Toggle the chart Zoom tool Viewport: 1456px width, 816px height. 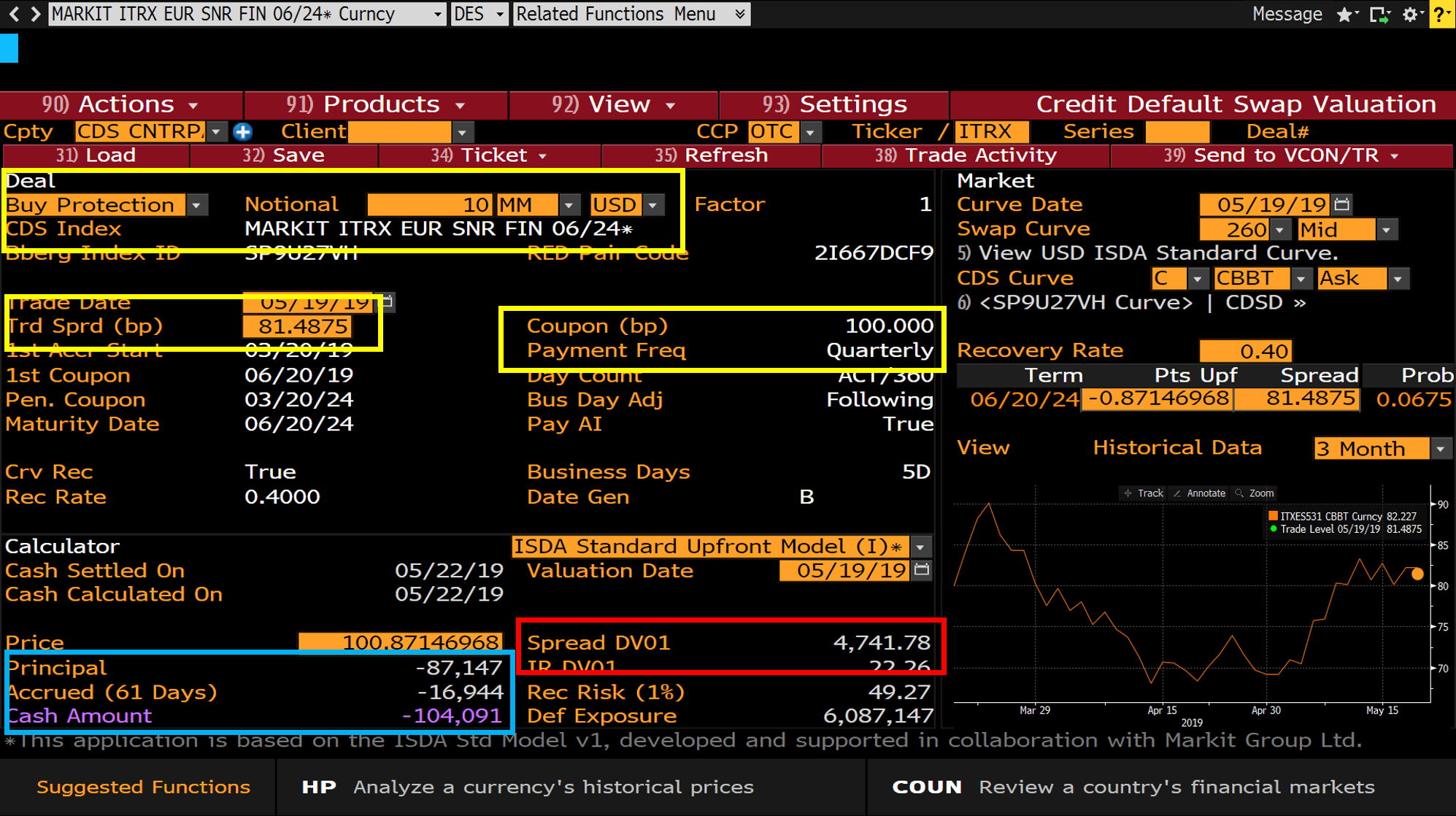(1255, 493)
